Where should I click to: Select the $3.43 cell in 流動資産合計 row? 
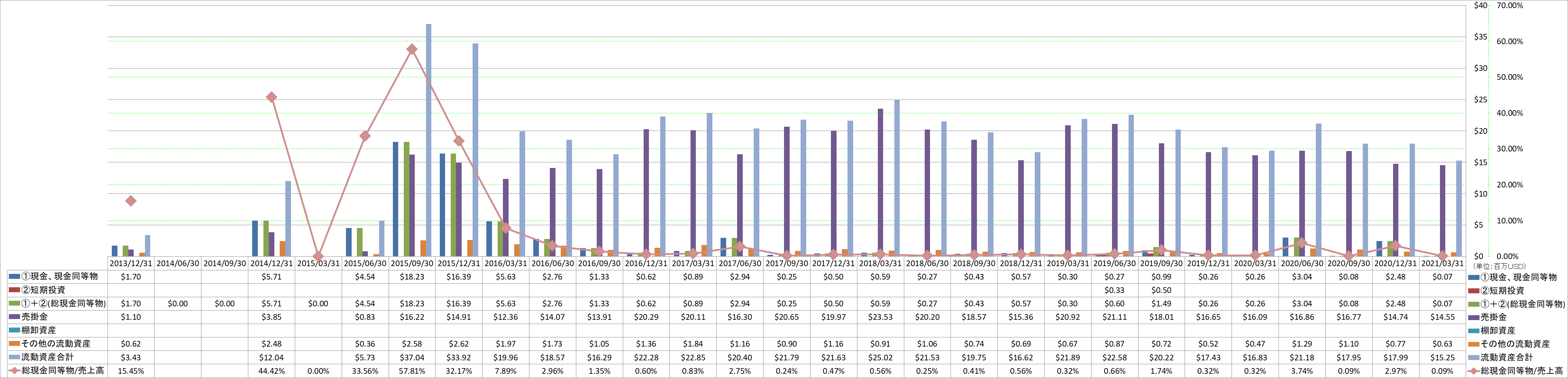tap(131, 357)
